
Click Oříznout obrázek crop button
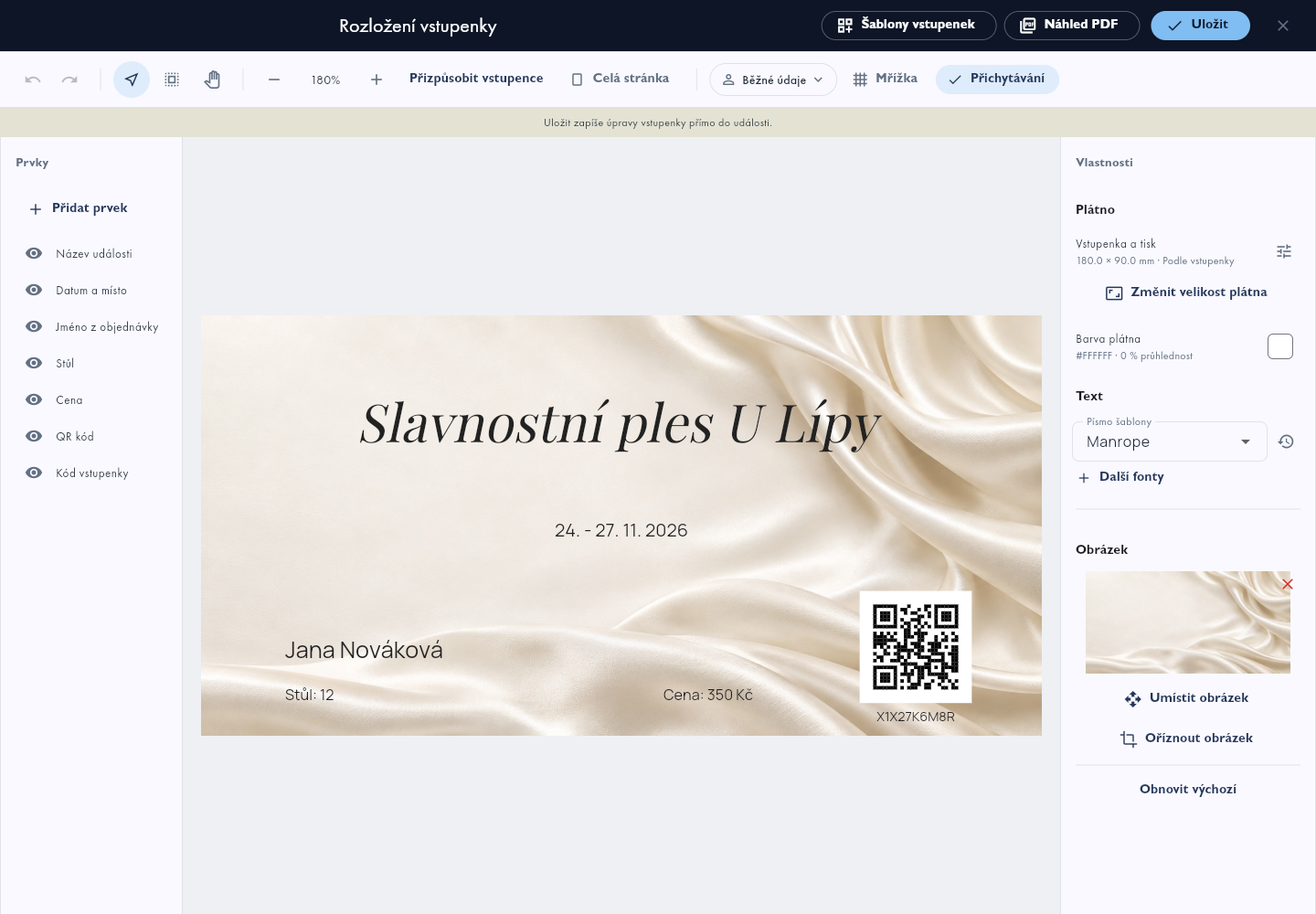pyautogui.click(x=1187, y=739)
